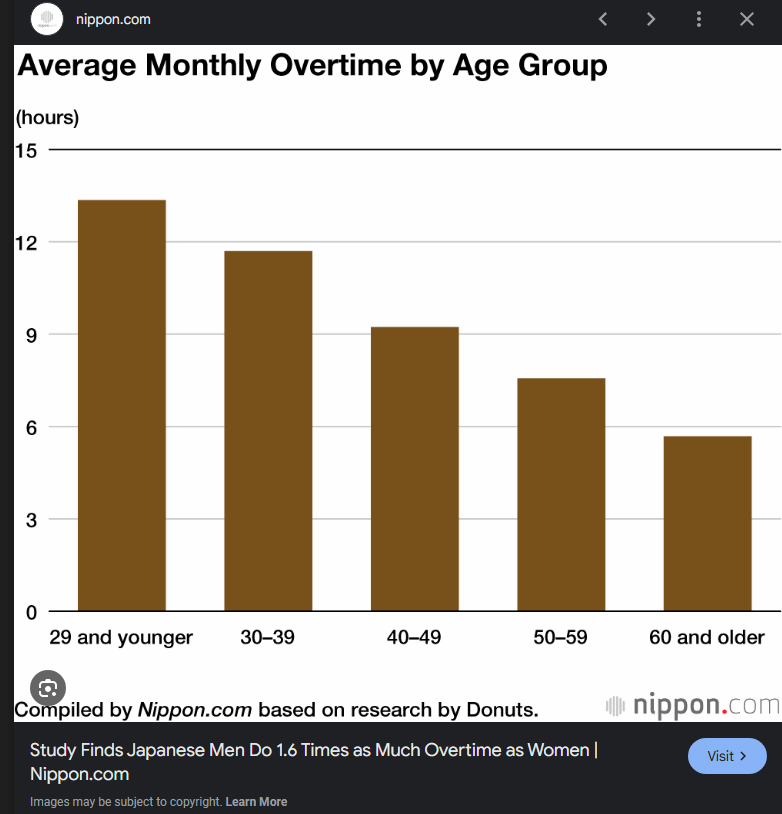This screenshot has width=782, height=814.
Task: Click the 30–39 age group bar
Action: pyautogui.click(x=268, y=430)
